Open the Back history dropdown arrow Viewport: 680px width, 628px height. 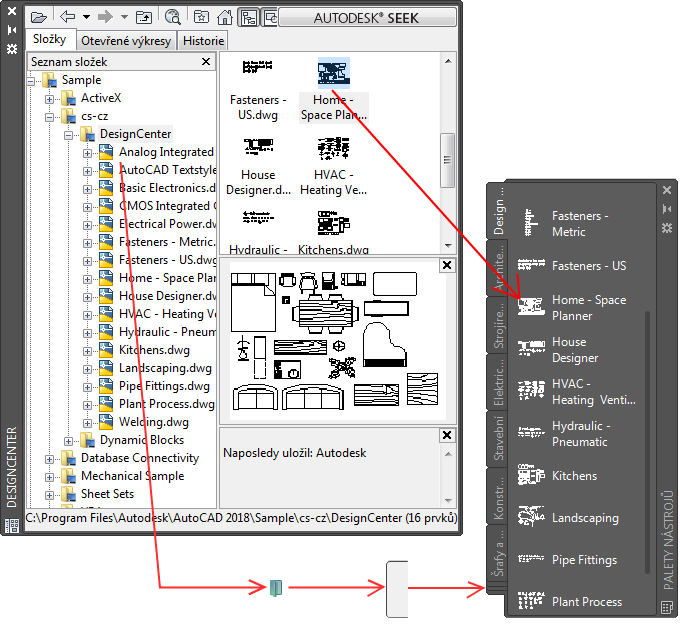tap(86, 17)
